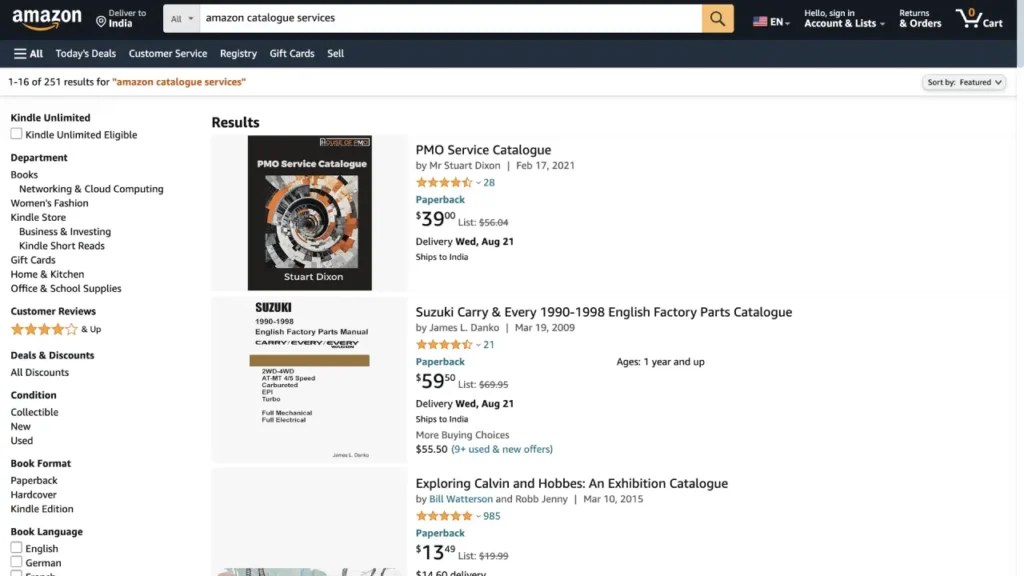This screenshot has width=1024, height=576.
Task: Click the orange search magnifier button
Action: tap(717, 18)
